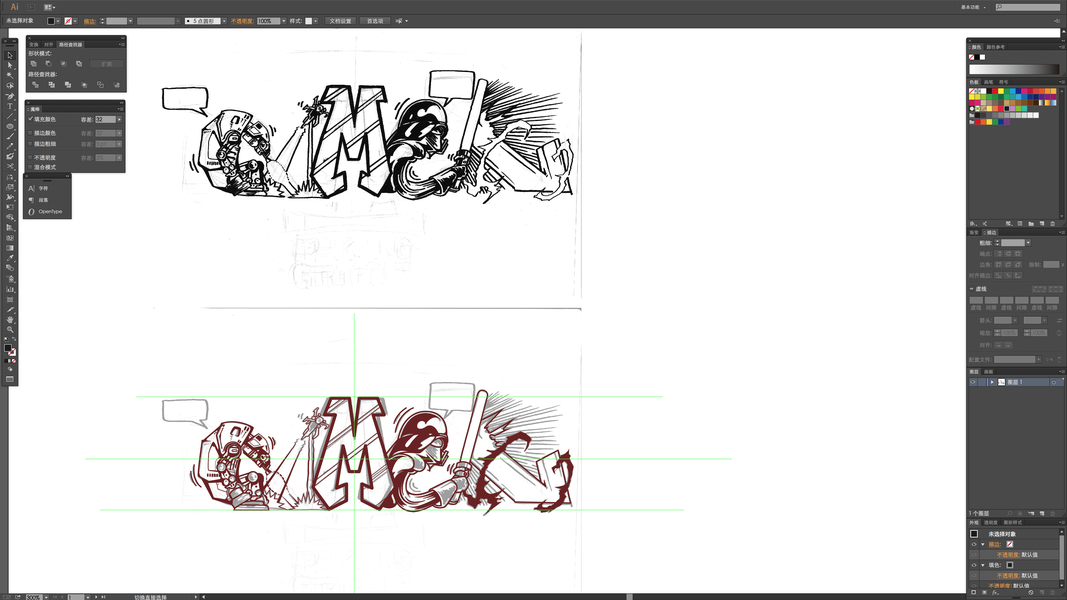This screenshot has height=600, width=1067.
Task: Select the Type tool
Action: [x=10, y=106]
